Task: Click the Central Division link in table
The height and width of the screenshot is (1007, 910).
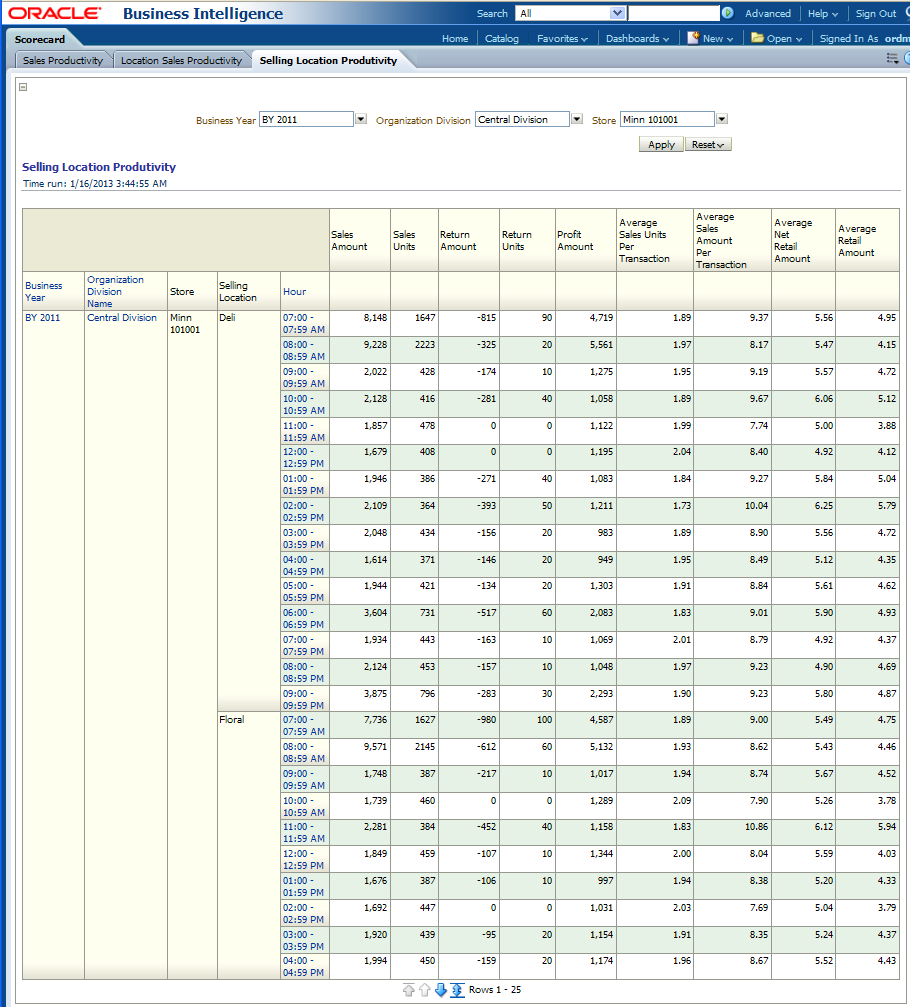Action: click(122, 318)
